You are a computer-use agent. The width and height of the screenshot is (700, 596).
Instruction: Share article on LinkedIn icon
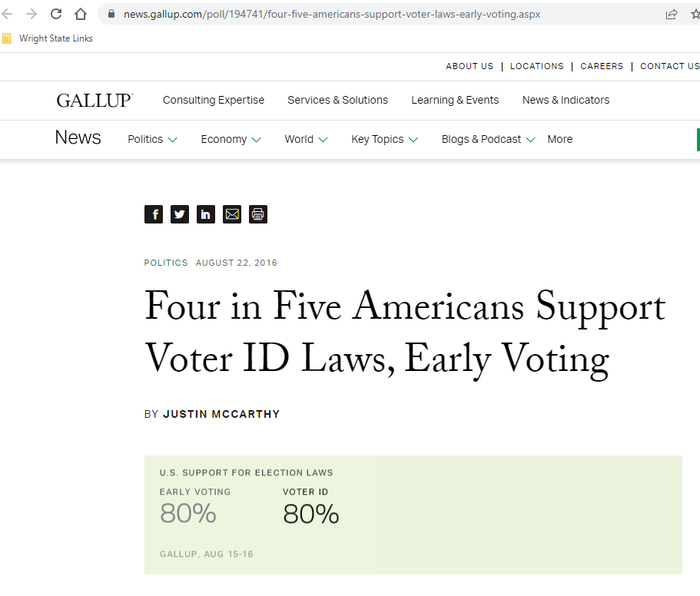[206, 214]
